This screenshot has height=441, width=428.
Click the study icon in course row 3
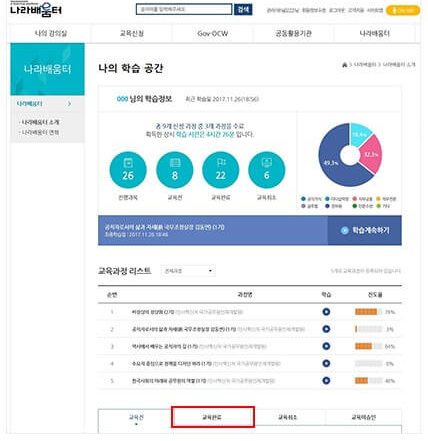click(326, 346)
